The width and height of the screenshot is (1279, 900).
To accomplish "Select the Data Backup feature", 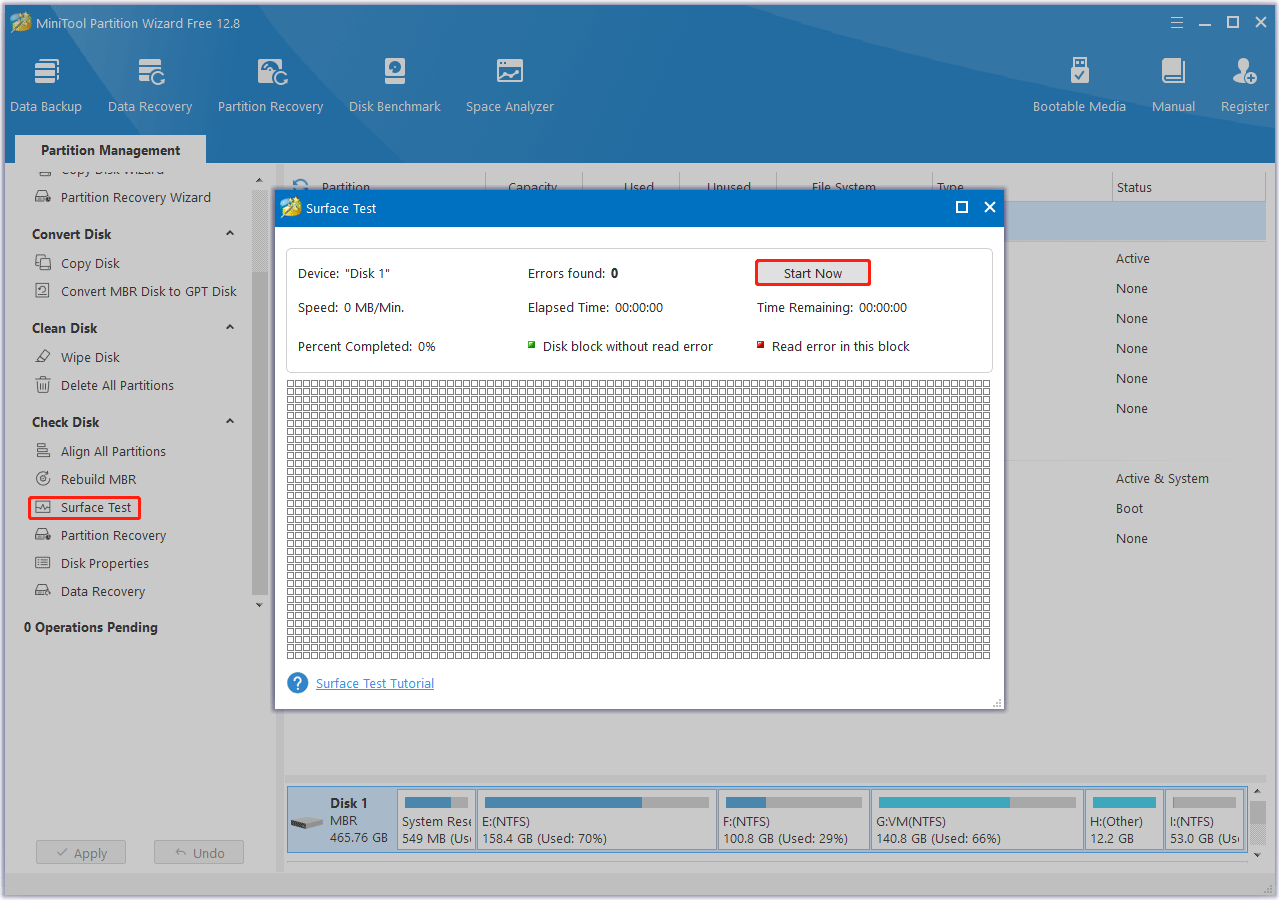I will pyautogui.click(x=46, y=84).
